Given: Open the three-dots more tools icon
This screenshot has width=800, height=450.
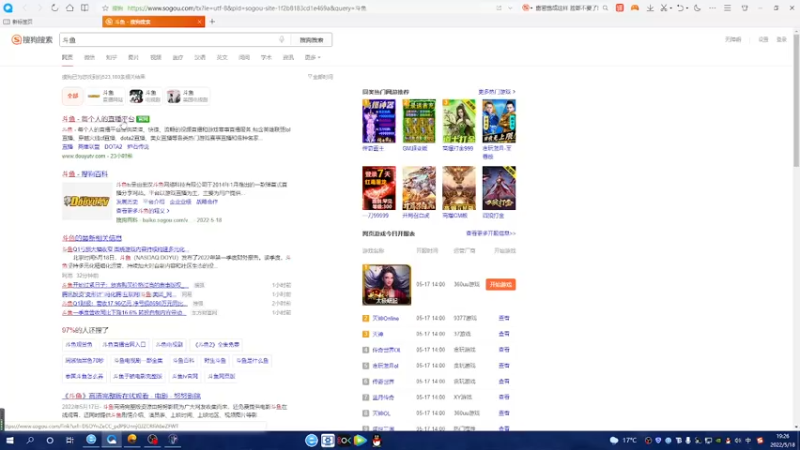Looking at the screenshot, I should pos(712,8).
